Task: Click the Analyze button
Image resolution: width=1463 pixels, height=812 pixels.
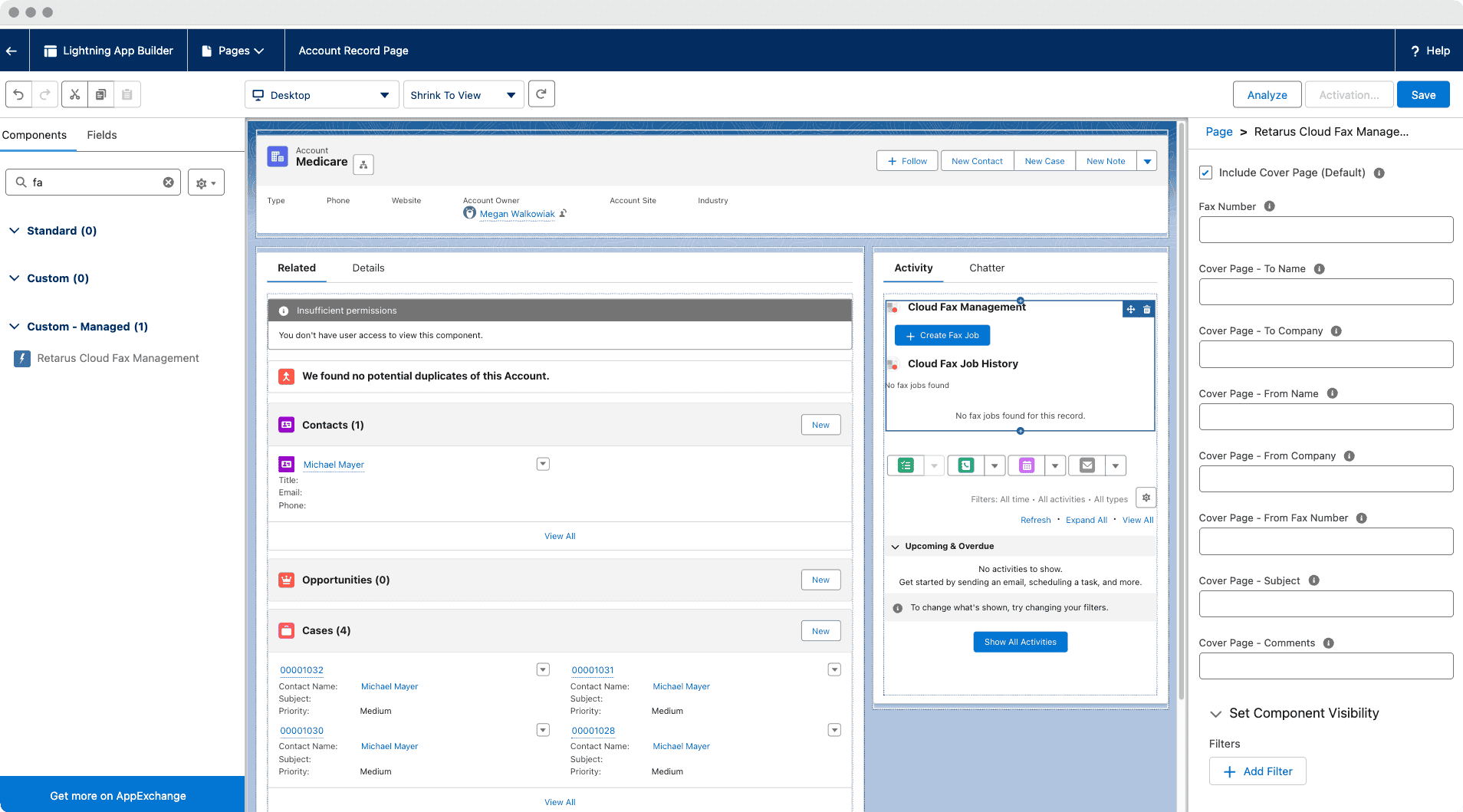Action: (x=1267, y=95)
